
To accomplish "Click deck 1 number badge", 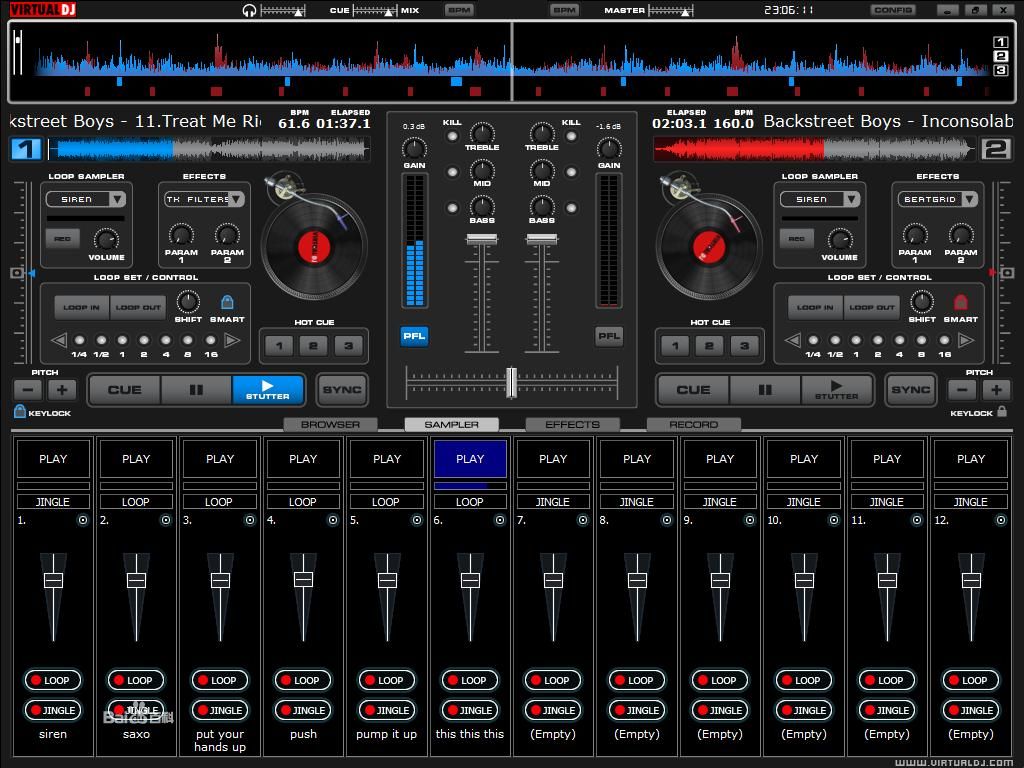I will pyautogui.click(x=26, y=149).
